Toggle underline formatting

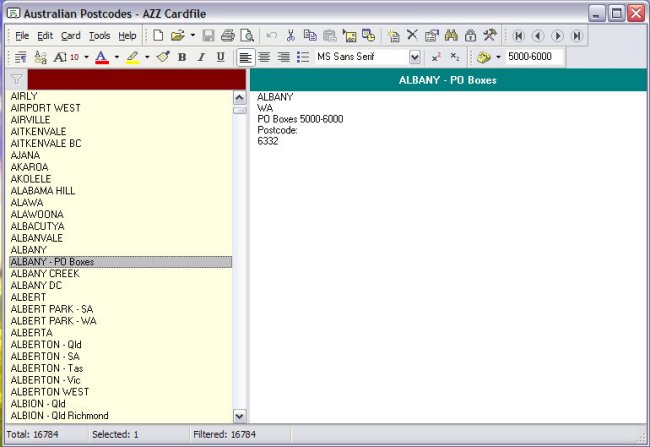(221, 57)
